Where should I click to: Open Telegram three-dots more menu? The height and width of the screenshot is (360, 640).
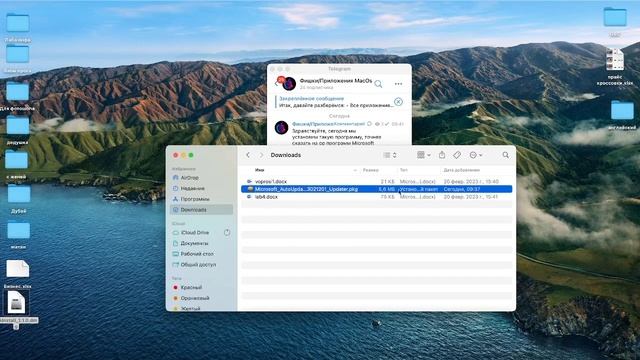pos(398,84)
